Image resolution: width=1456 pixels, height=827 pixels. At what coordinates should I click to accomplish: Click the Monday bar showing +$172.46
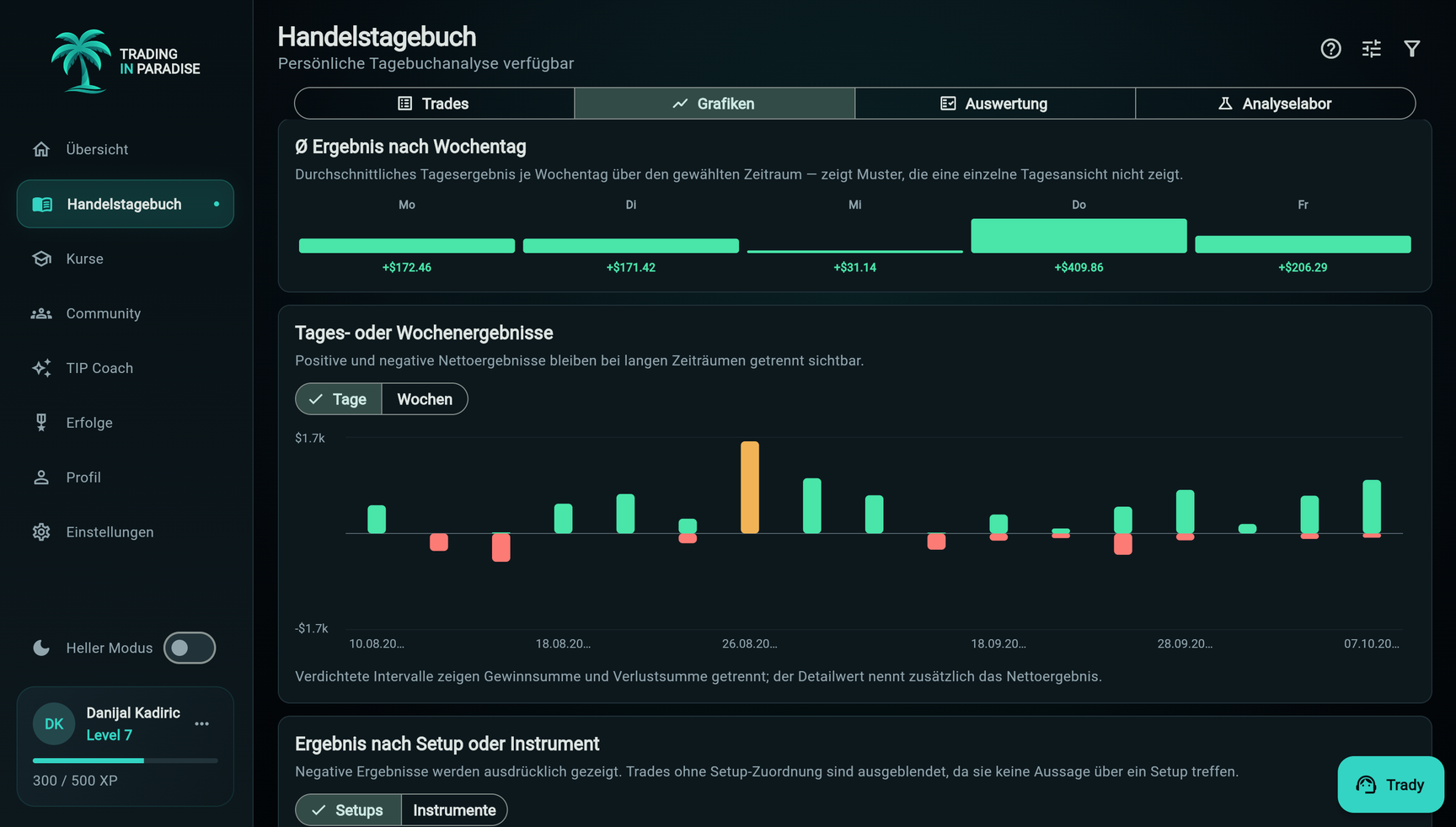click(407, 246)
